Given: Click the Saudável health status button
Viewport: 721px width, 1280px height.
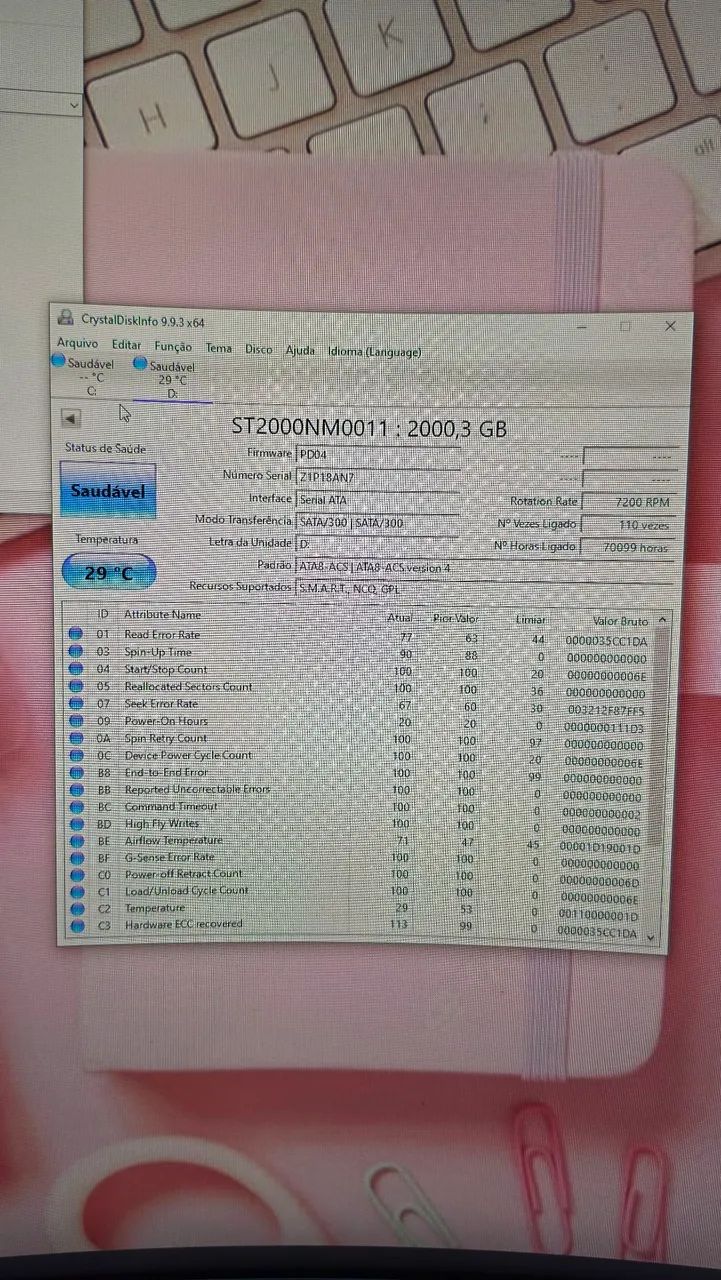Looking at the screenshot, I should tap(108, 491).
